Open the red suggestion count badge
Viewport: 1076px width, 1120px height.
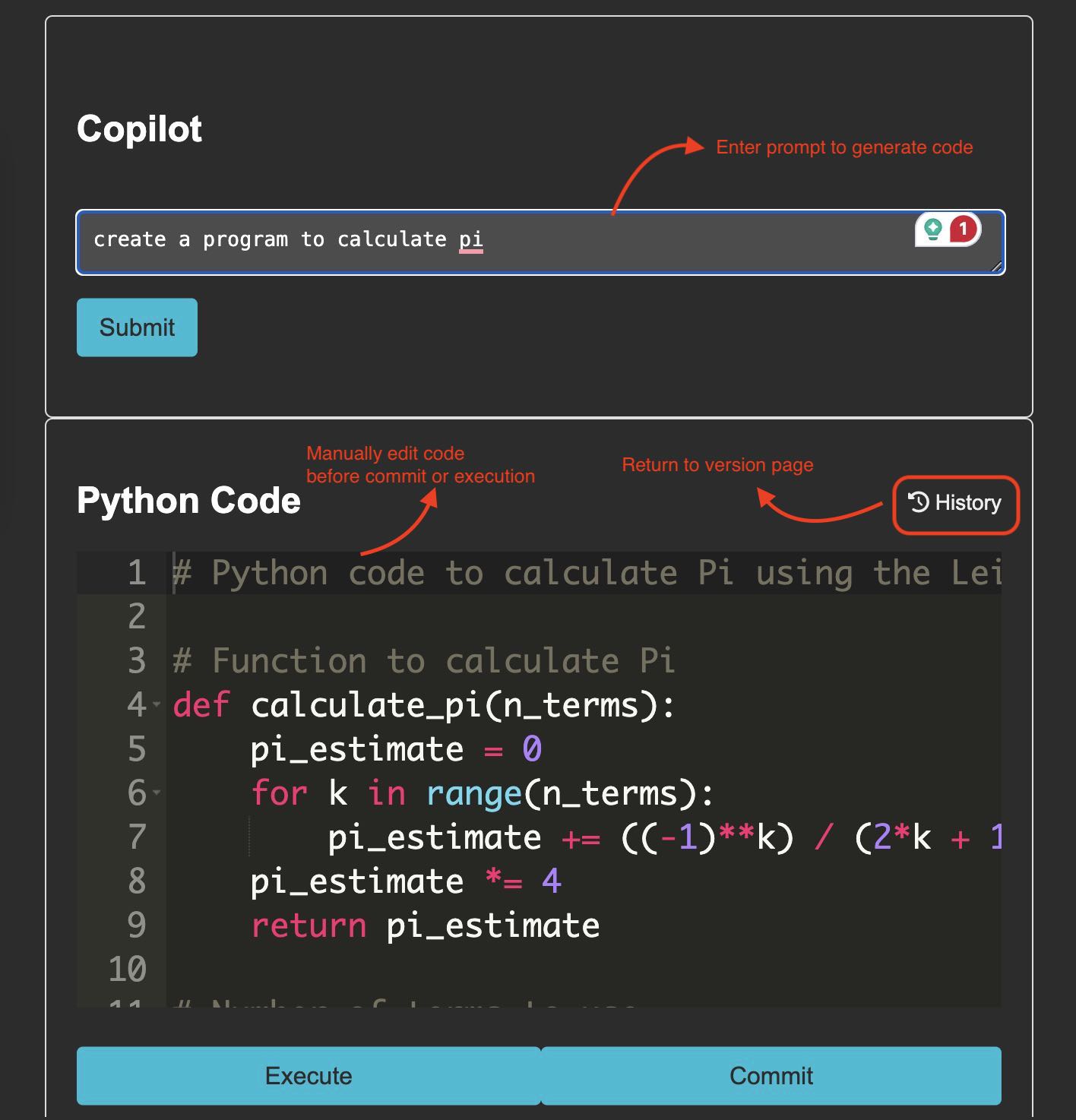(x=964, y=229)
